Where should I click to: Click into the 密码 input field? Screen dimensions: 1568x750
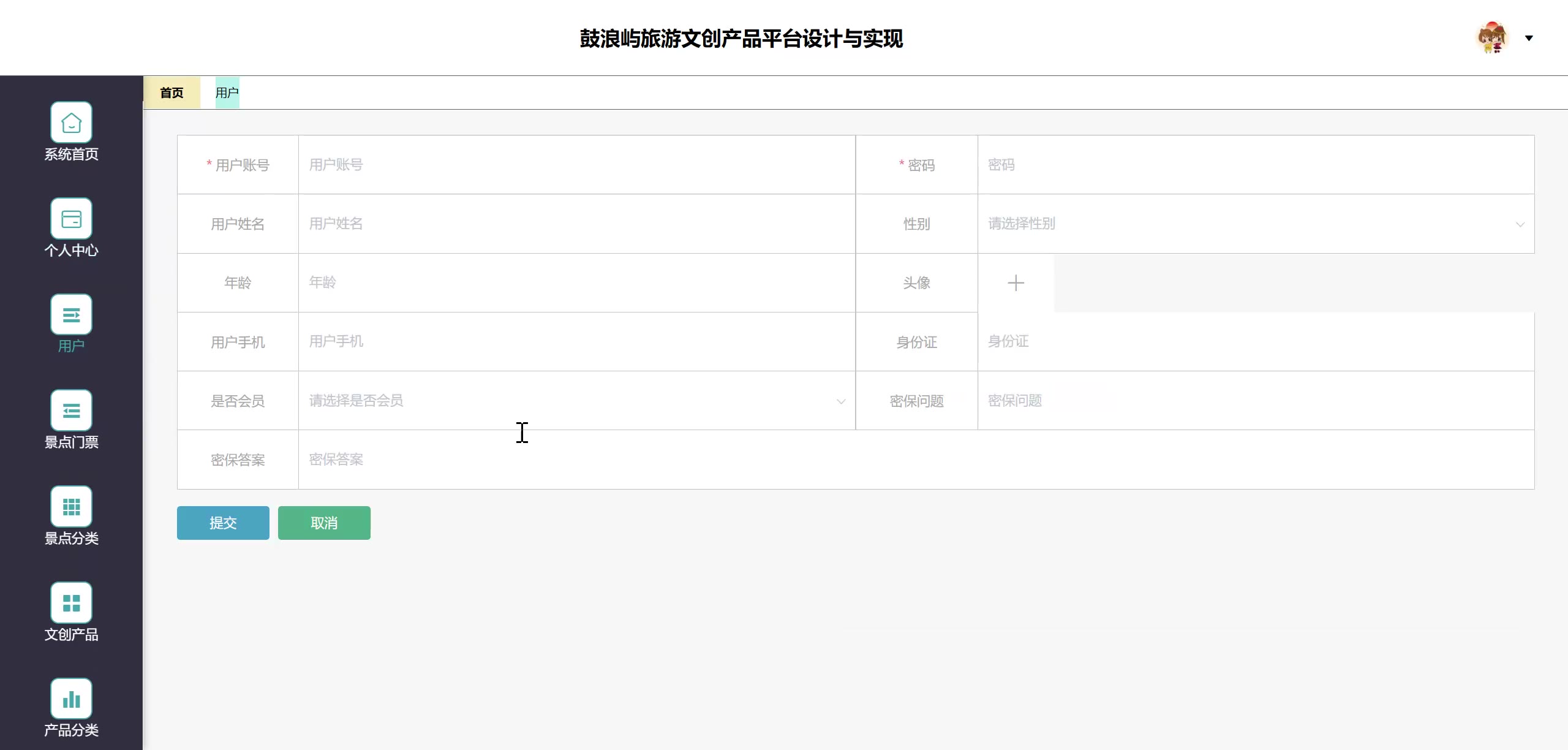pos(1256,165)
